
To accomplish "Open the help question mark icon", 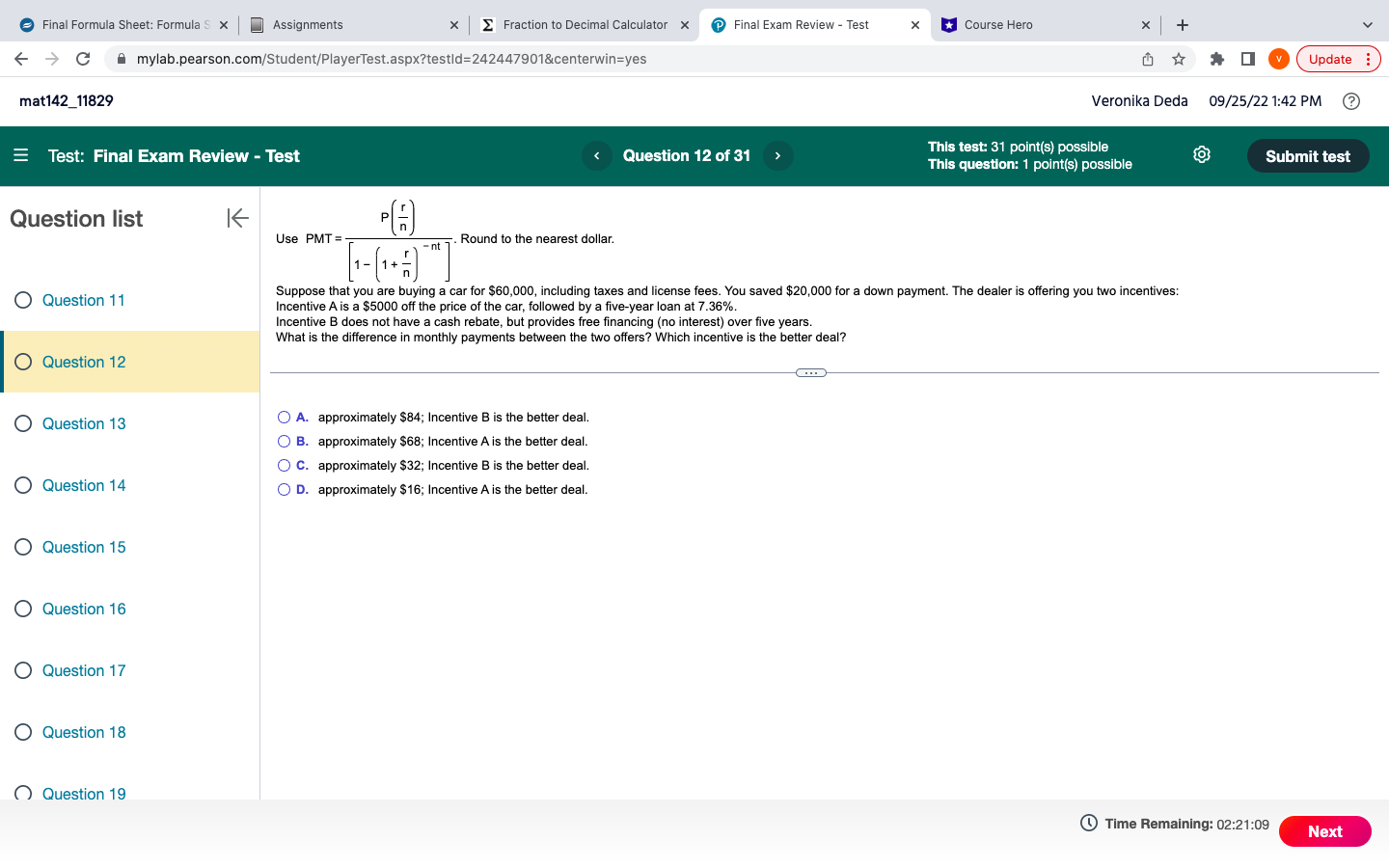I will tap(1350, 100).
